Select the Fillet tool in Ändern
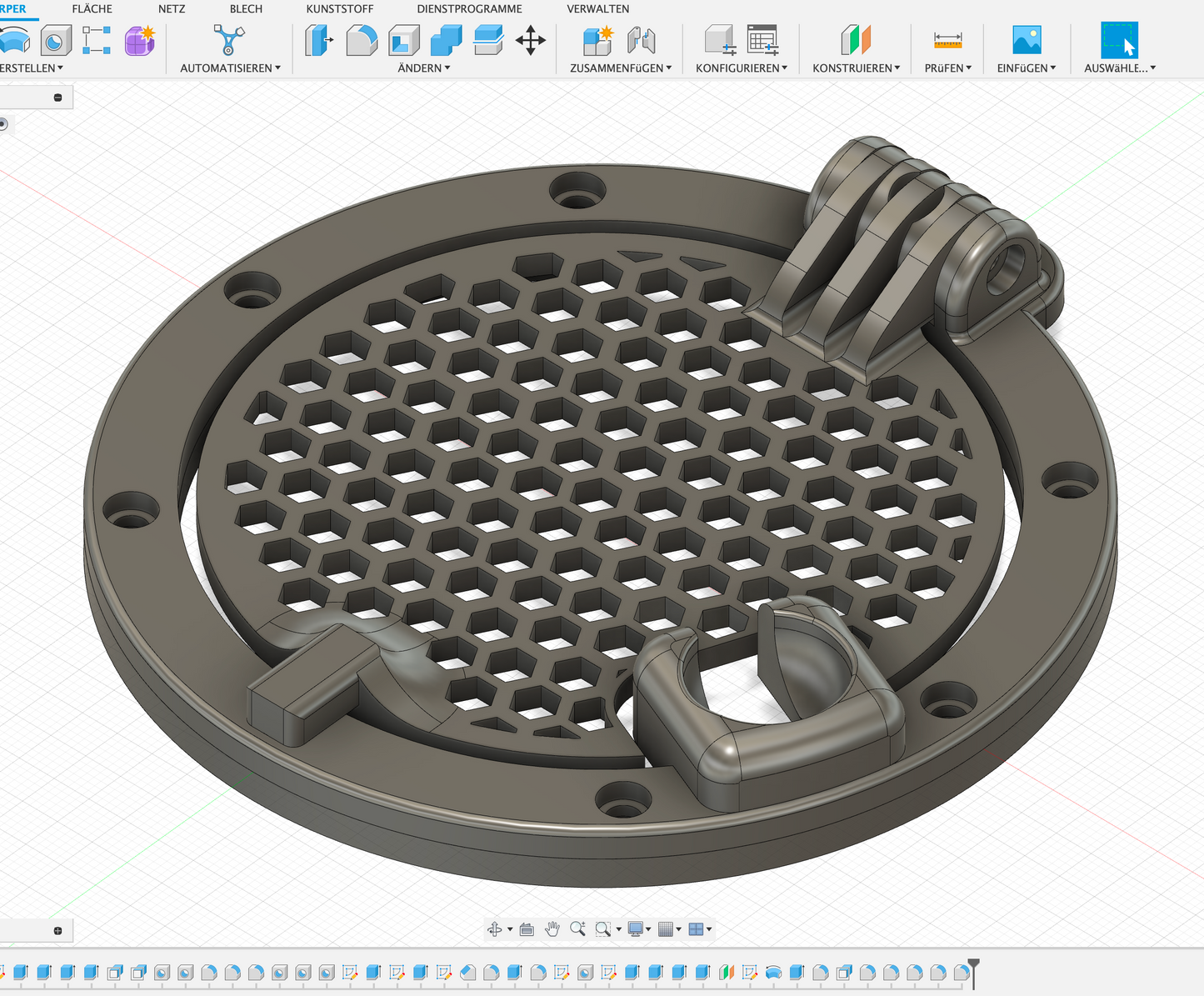Screen dimensions: 1204x996 pos(362,40)
